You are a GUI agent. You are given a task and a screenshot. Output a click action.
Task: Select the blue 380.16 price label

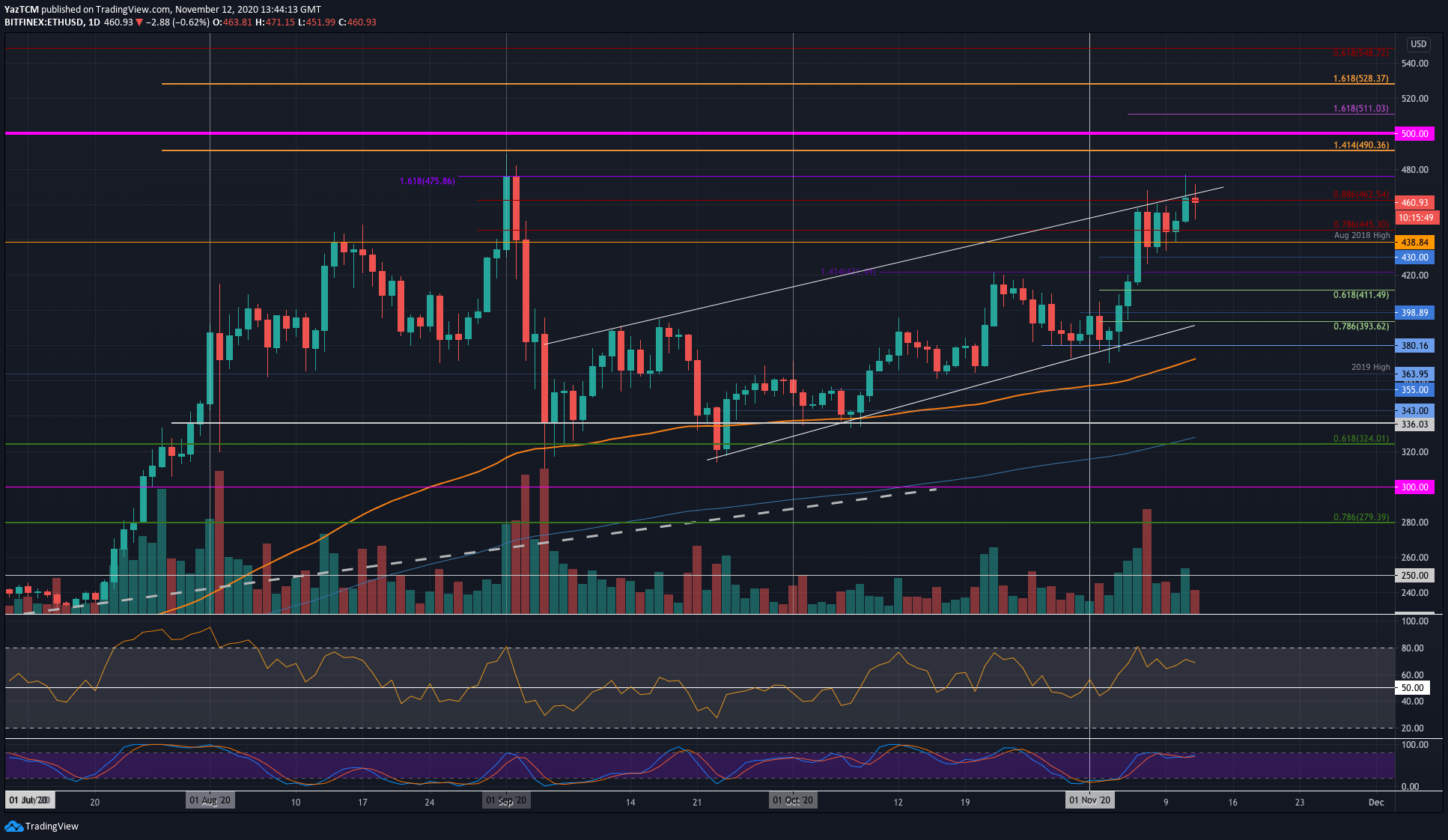(1414, 346)
